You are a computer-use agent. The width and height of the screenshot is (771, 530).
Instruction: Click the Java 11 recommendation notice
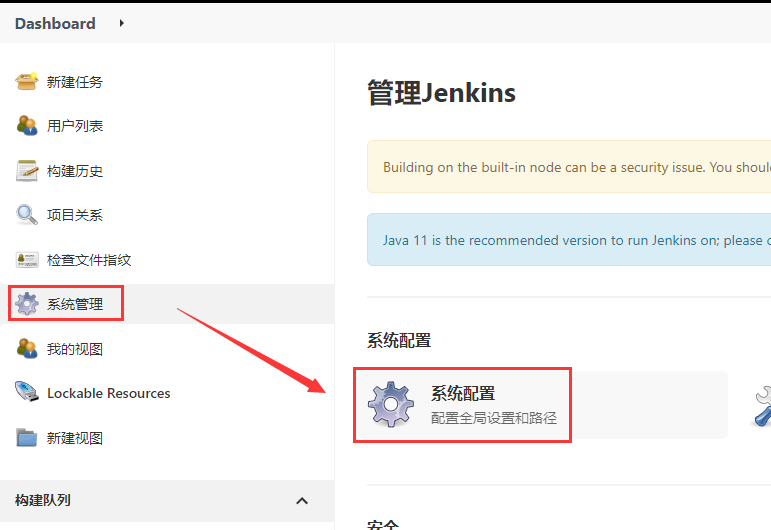tap(569, 239)
